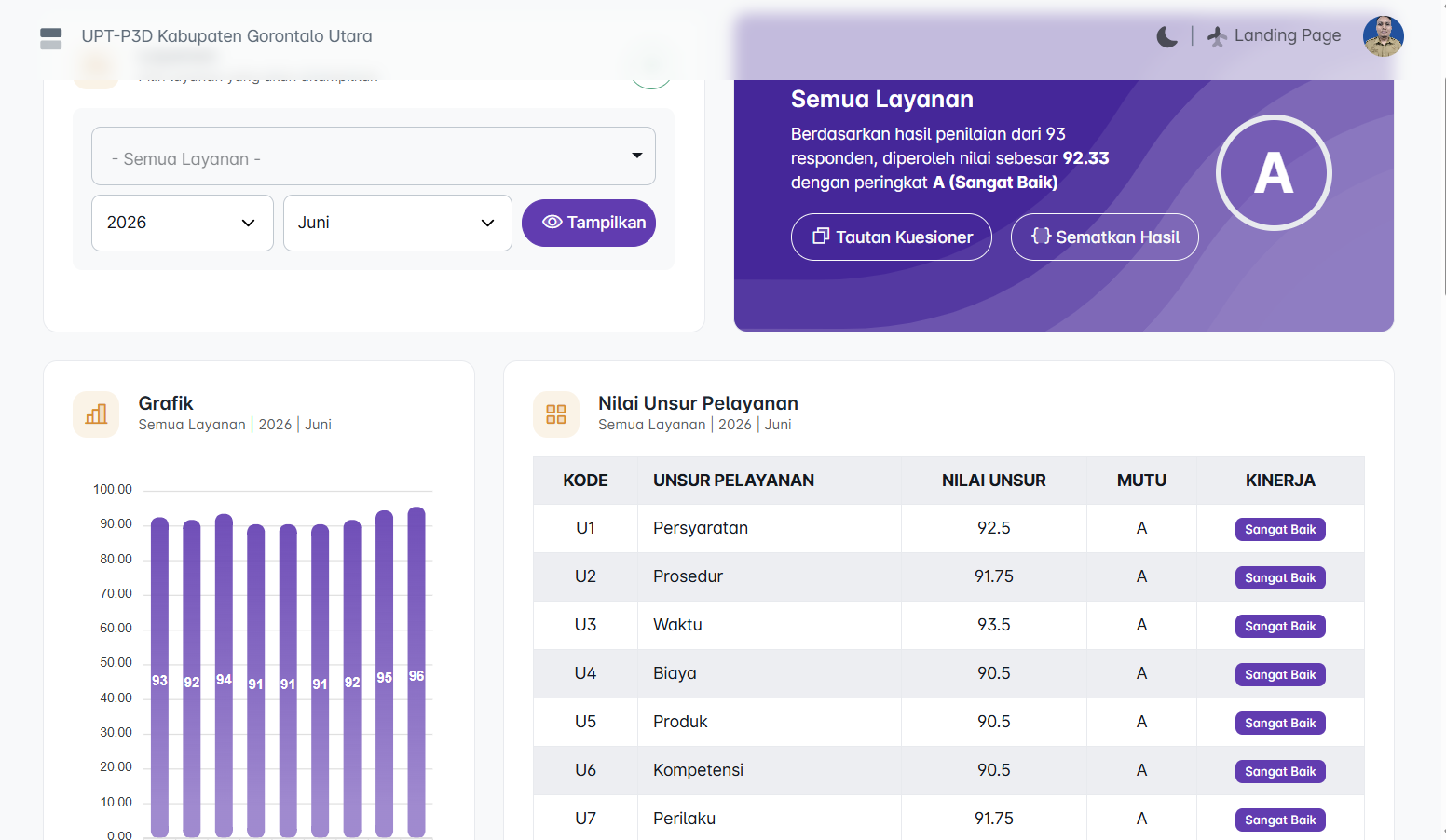Click the Sangat Baik badge for Biaya
The height and width of the screenshot is (840, 1446).
point(1280,674)
